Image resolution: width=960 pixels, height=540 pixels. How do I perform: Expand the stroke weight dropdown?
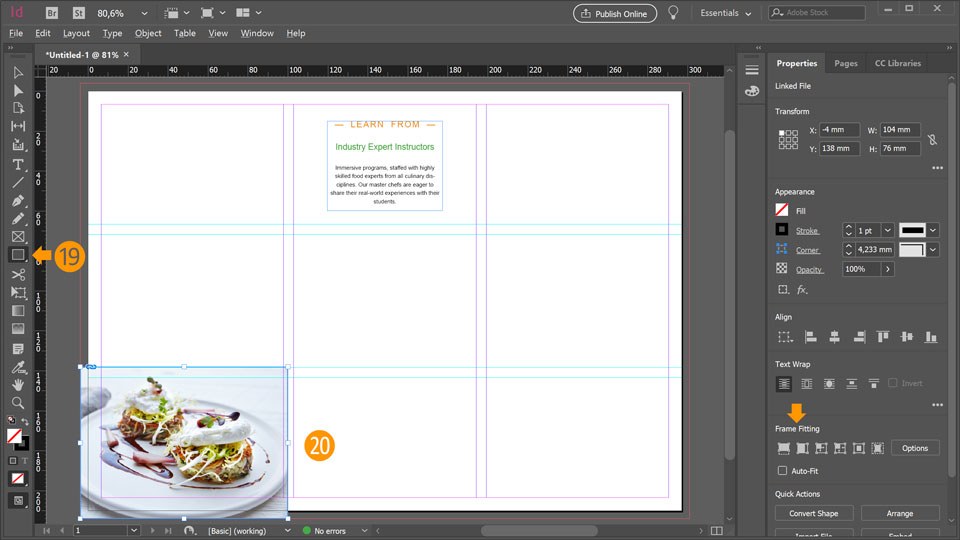pos(887,230)
